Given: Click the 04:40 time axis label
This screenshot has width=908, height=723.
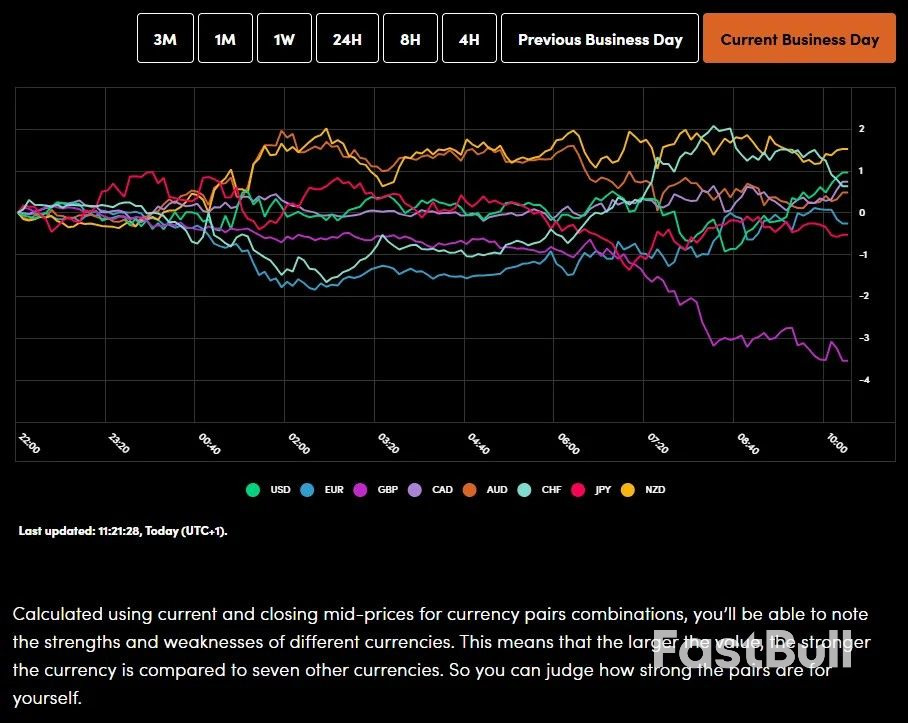Looking at the screenshot, I should [478, 443].
